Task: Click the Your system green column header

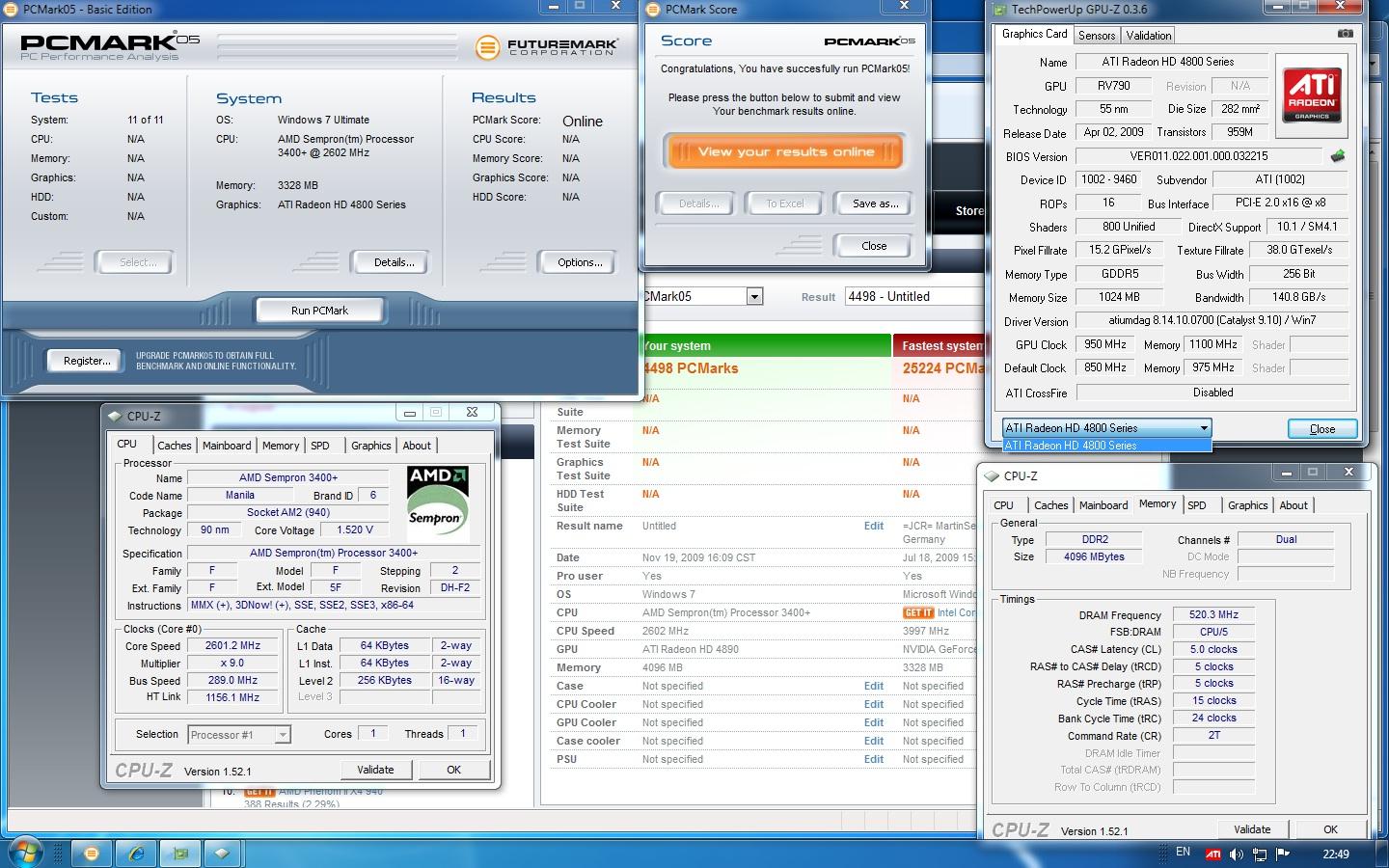Action: tap(766, 345)
